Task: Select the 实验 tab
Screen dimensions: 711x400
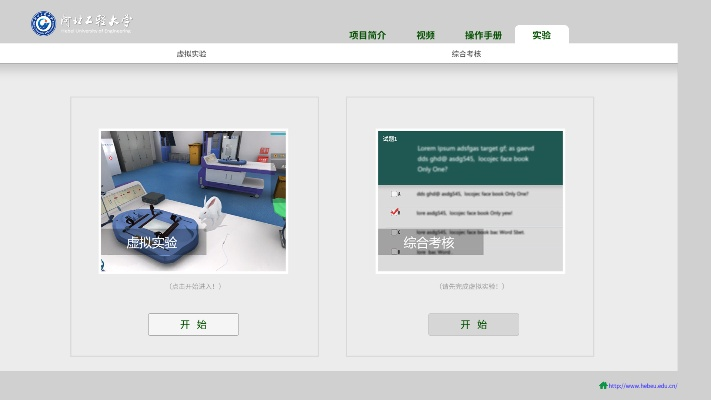Action: click(x=541, y=35)
